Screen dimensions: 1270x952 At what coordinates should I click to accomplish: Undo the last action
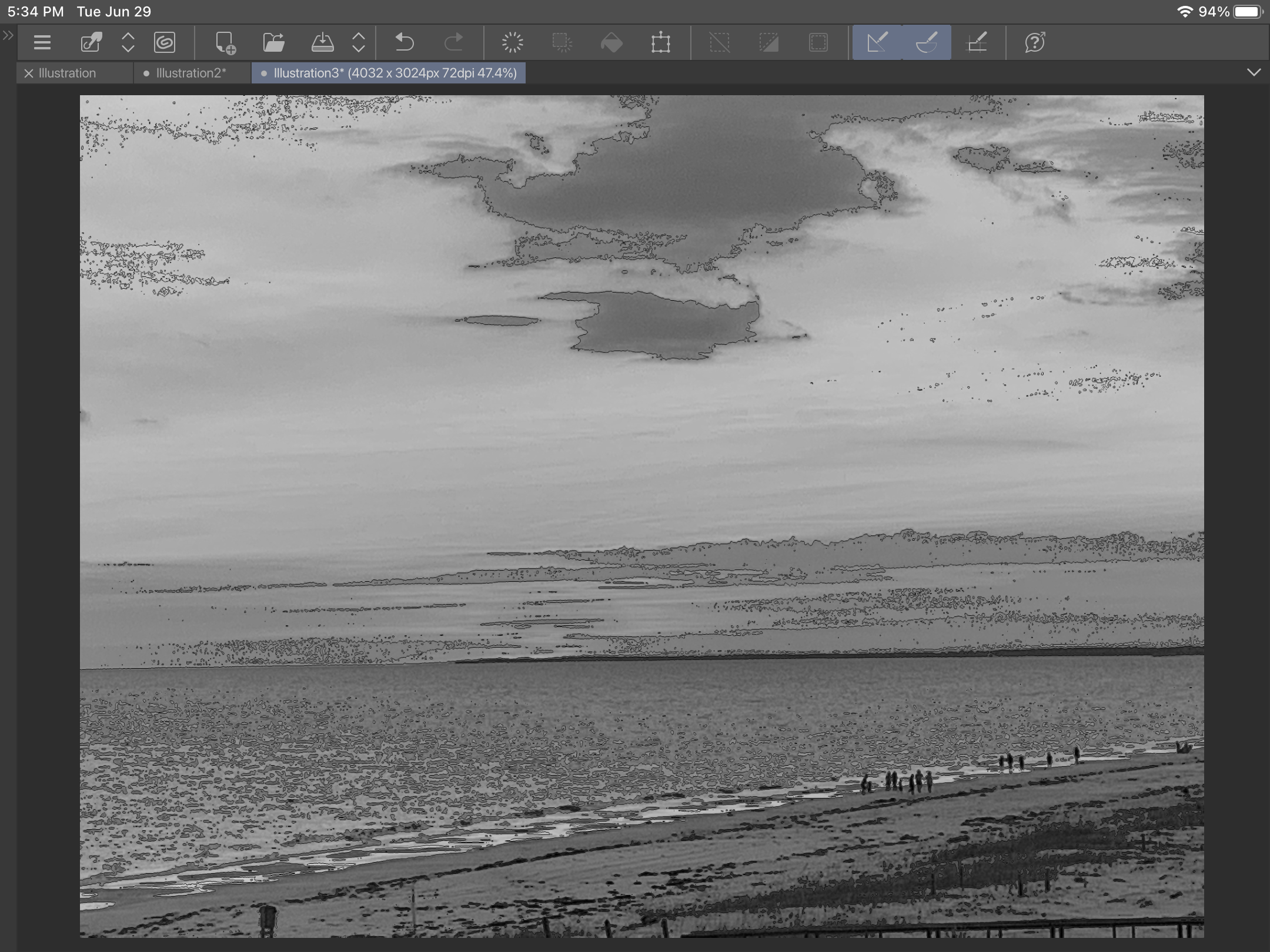405,42
